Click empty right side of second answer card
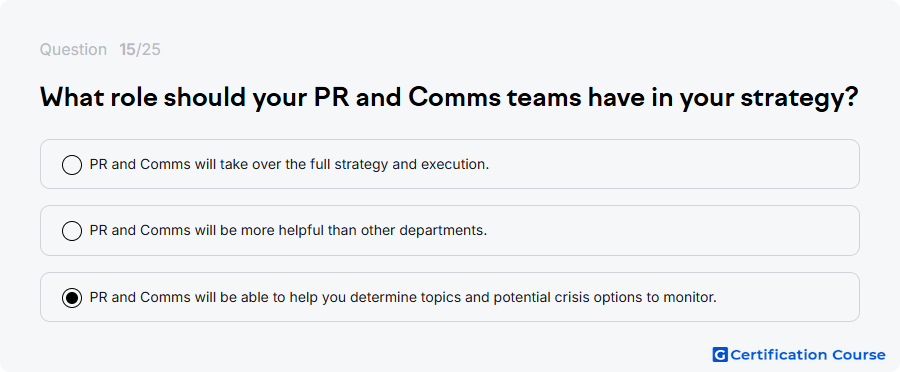The height and width of the screenshot is (372, 900). pyautogui.click(x=672, y=230)
